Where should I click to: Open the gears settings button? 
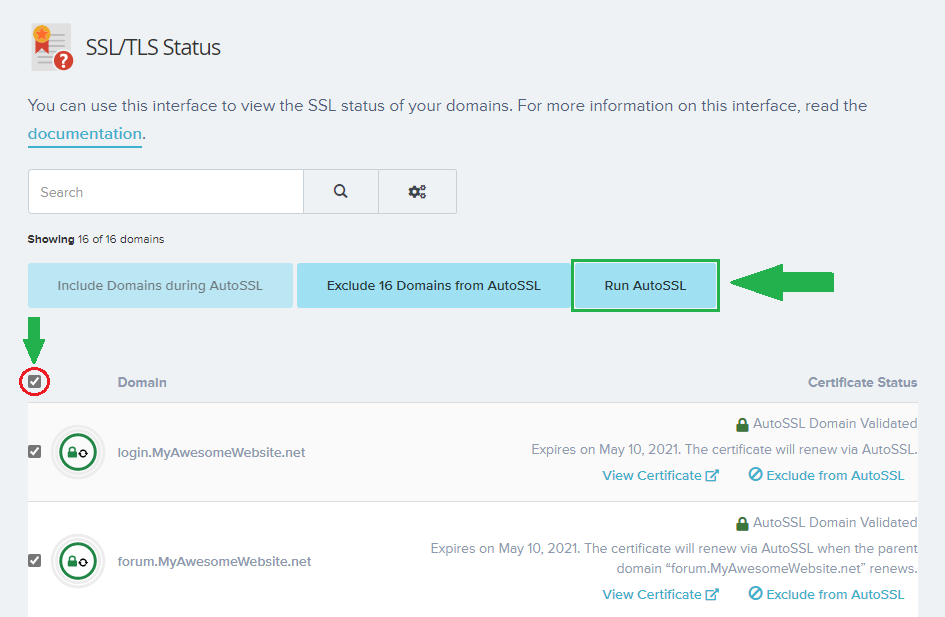(417, 191)
